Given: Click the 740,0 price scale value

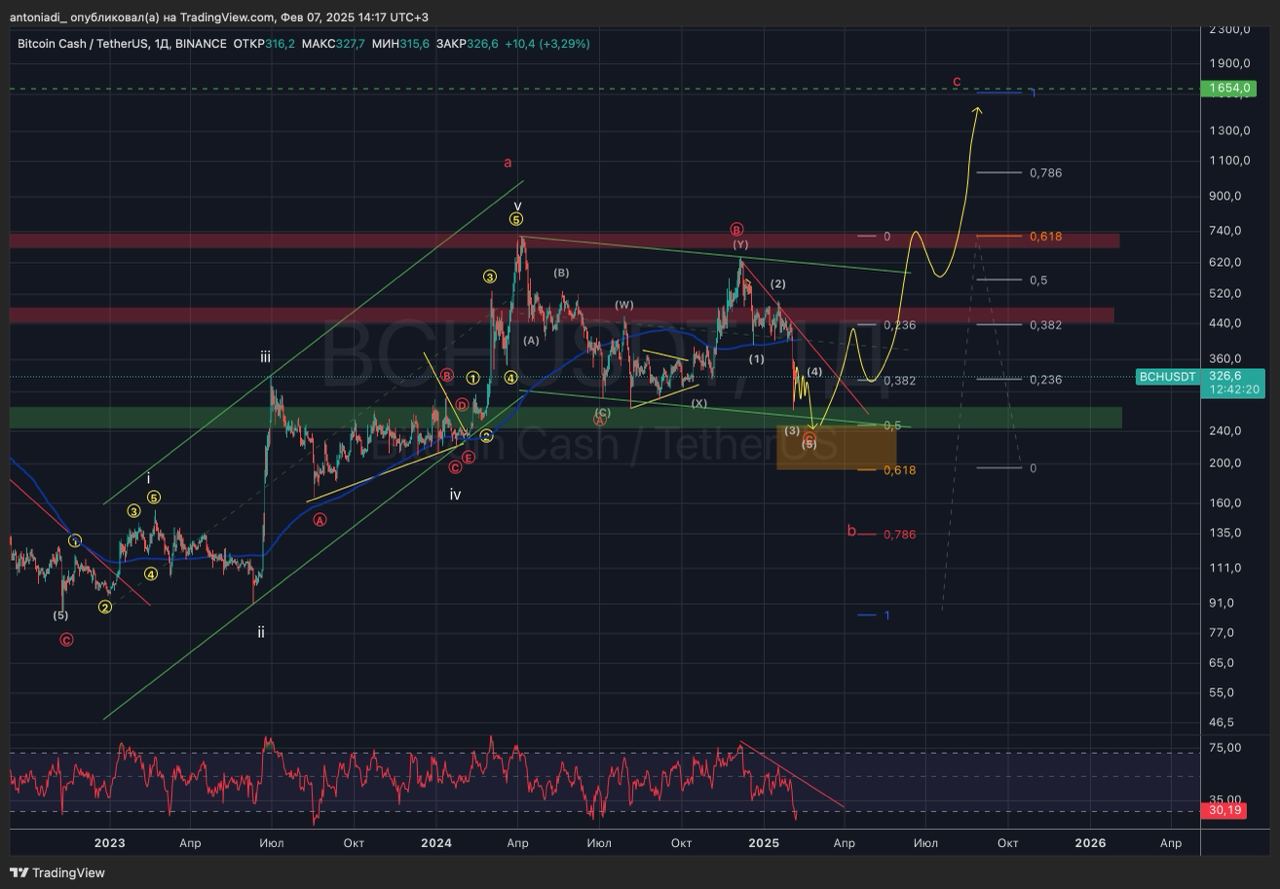Looking at the screenshot, I should [1225, 231].
